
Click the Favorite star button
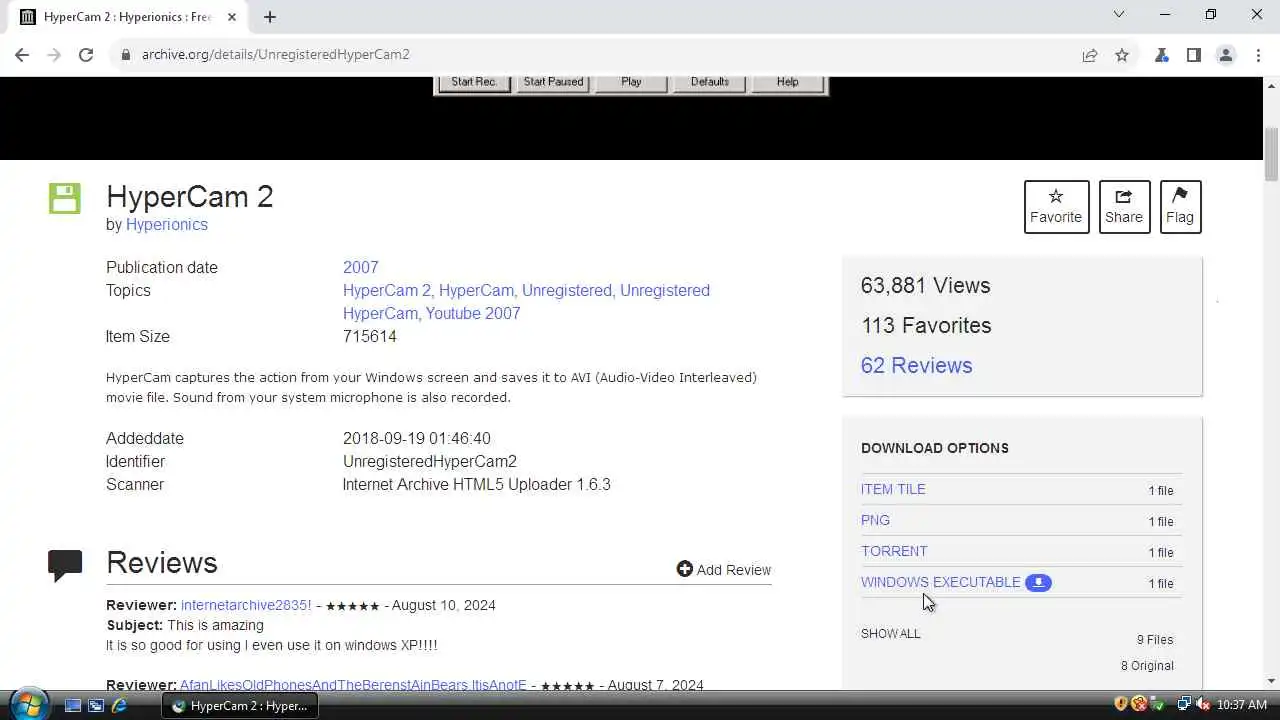[x=1056, y=206]
